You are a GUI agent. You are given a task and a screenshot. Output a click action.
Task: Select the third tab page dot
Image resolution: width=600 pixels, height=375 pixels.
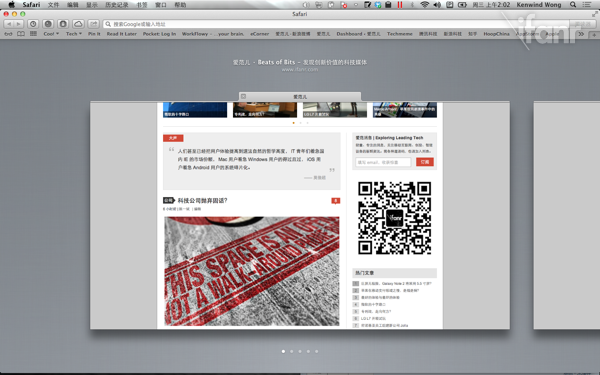[x=300, y=351]
